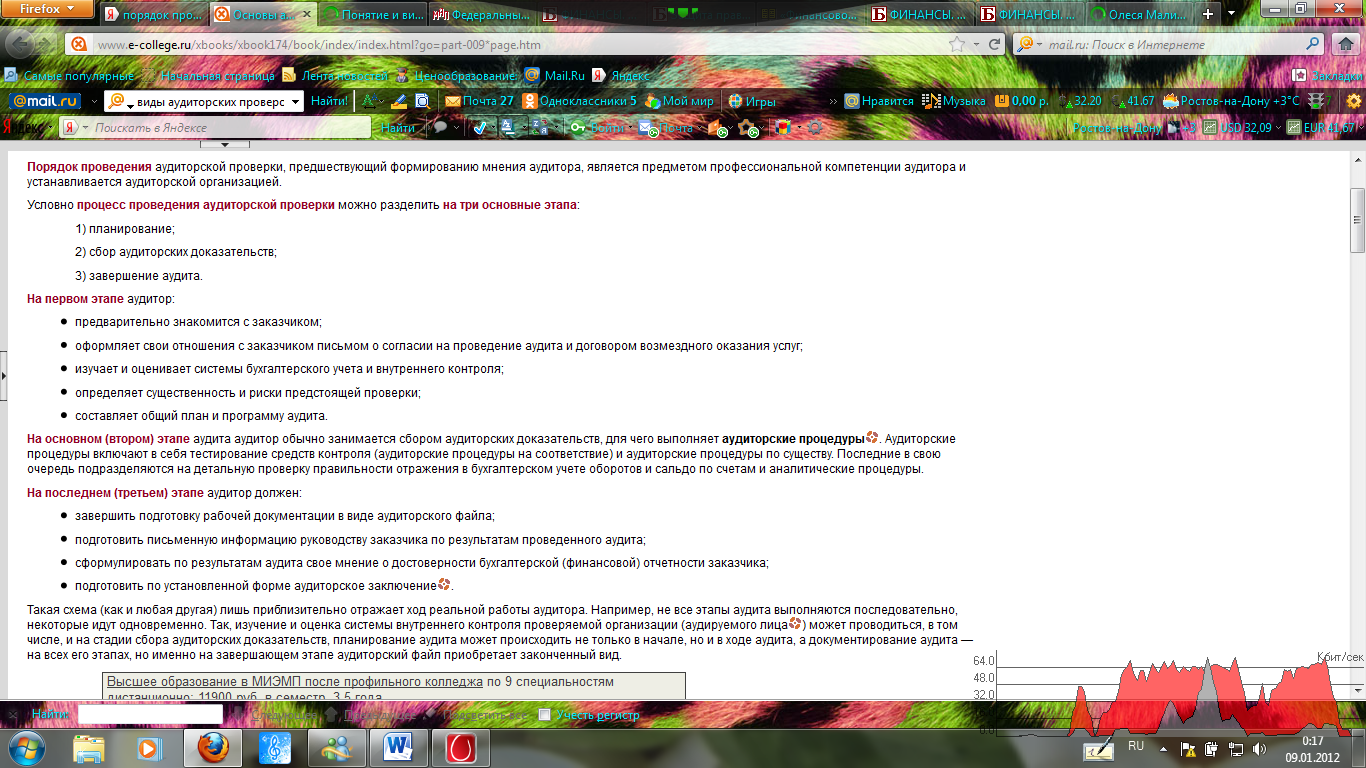This screenshot has height=768, width=1366.
Task: Click the speech bubble icon on Yandex bar
Action: 439,128
